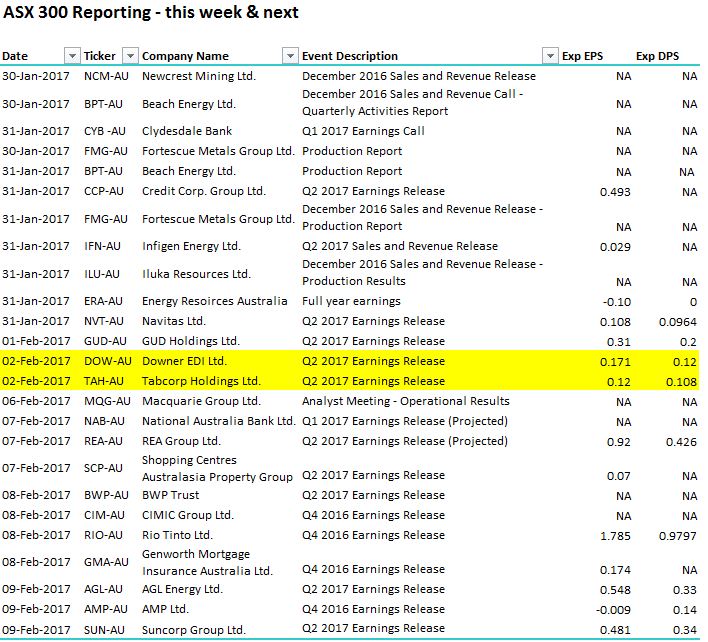
Task: Click the 0.426 Exp DPS value
Action: (681, 442)
